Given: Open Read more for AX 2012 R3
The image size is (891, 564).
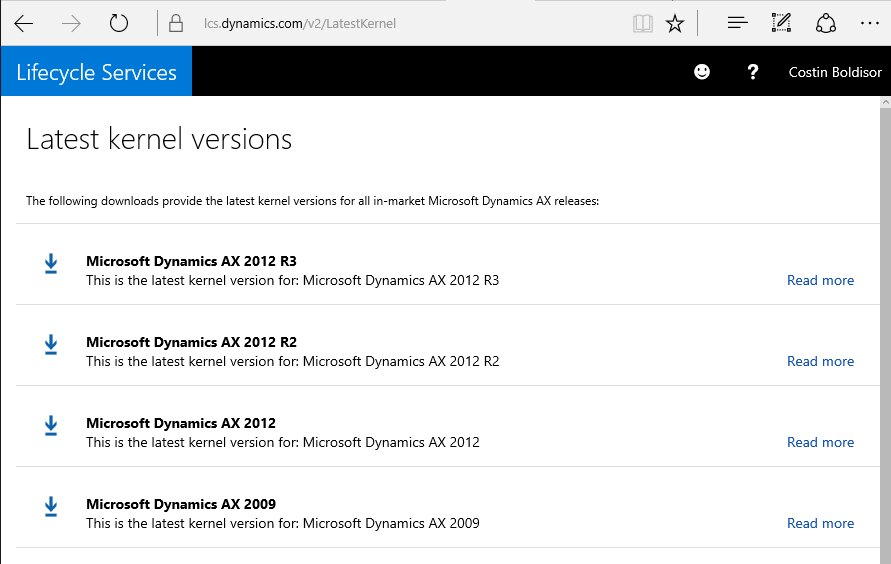Looking at the screenshot, I should pyautogui.click(x=820, y=281).
